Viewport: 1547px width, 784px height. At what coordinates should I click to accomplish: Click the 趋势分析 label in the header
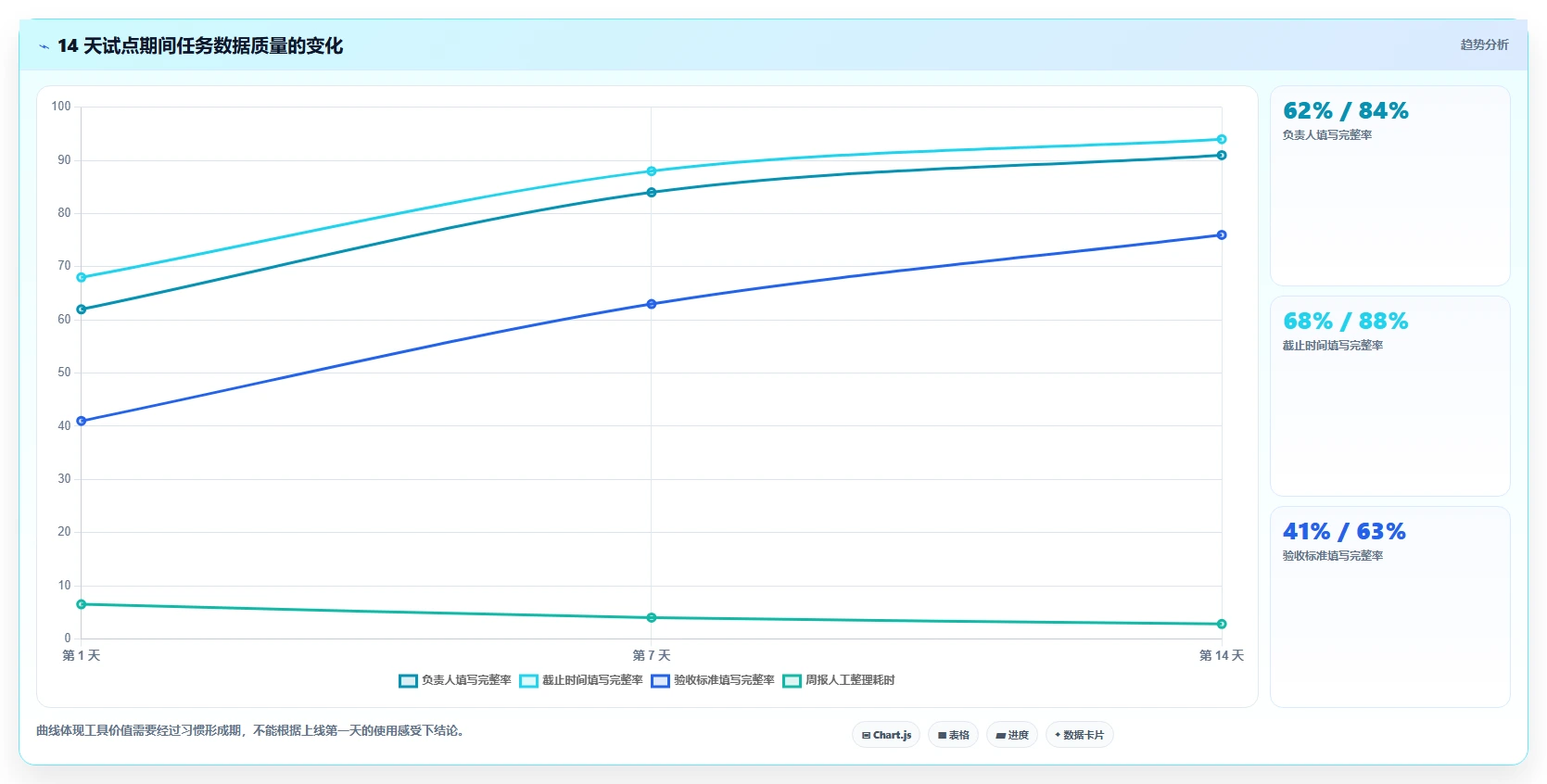tap(1484, 44)
